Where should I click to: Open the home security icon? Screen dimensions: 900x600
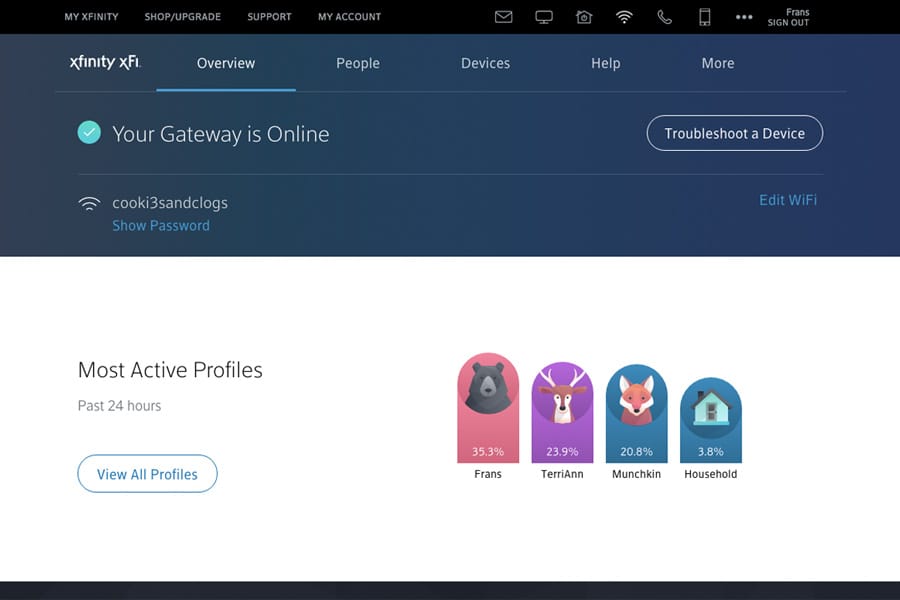584,17
